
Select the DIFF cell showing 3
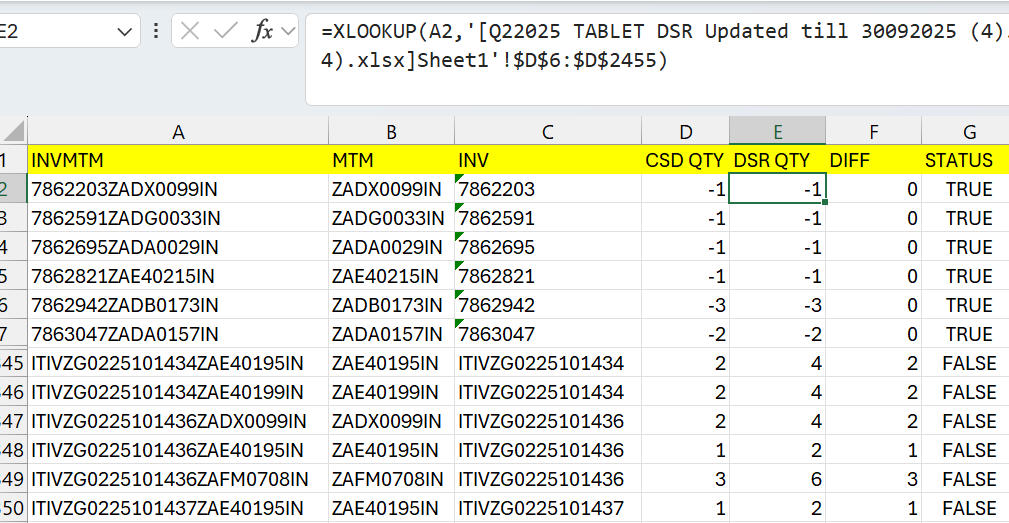coord(873,479)
